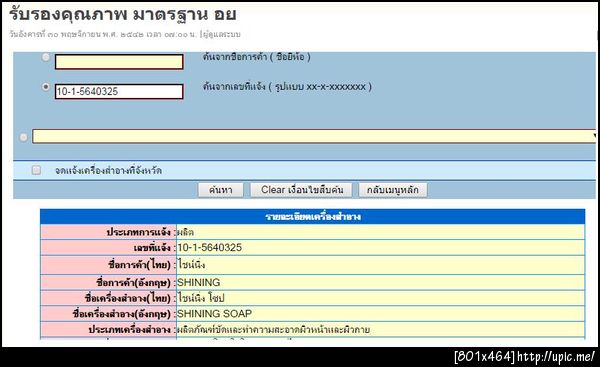The image size is (600, 367).
Task: Click the Thai date and time line in the header
Action: tap(103, 34)
